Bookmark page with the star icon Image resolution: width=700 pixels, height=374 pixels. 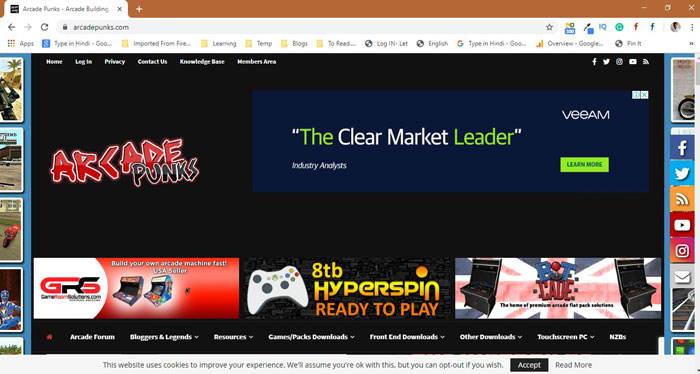pyautogui.click(x=549, y=27)
